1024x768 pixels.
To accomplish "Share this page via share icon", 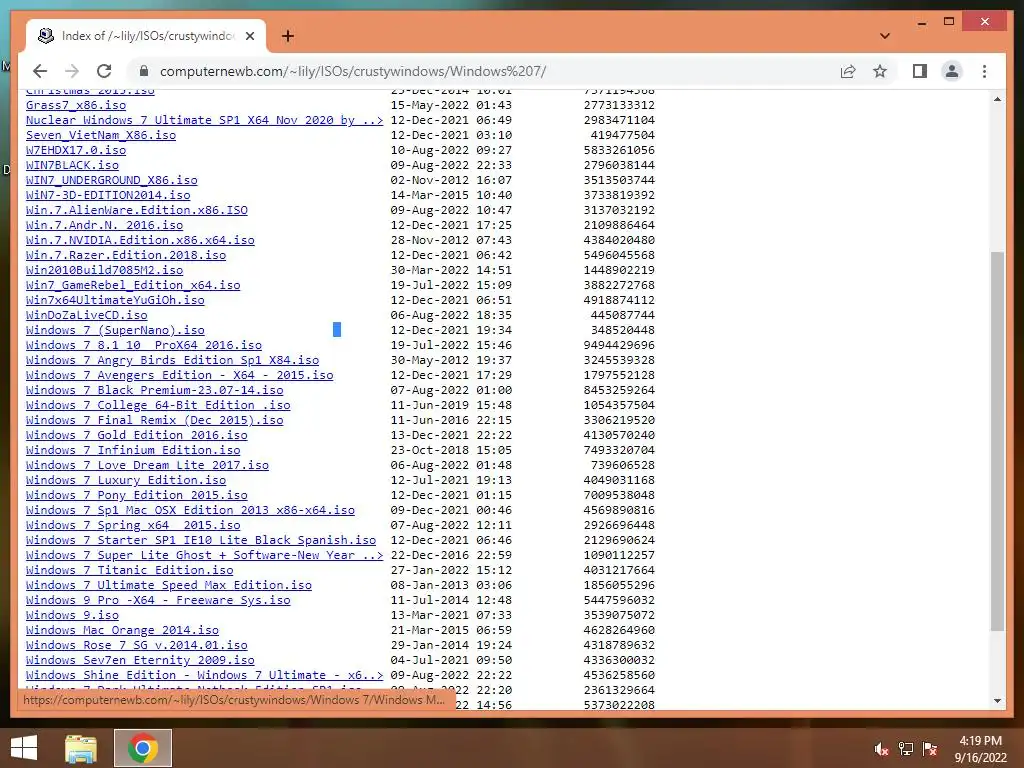I will tap(848, 71).
